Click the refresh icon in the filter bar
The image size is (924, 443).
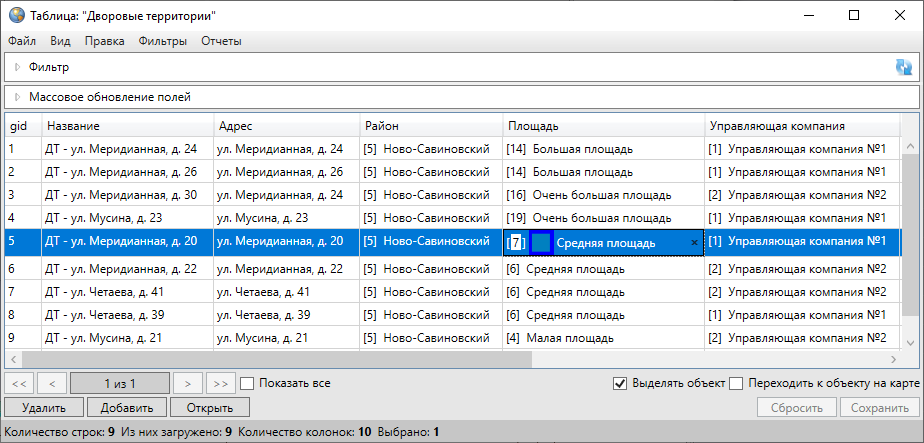coord(904,67)
